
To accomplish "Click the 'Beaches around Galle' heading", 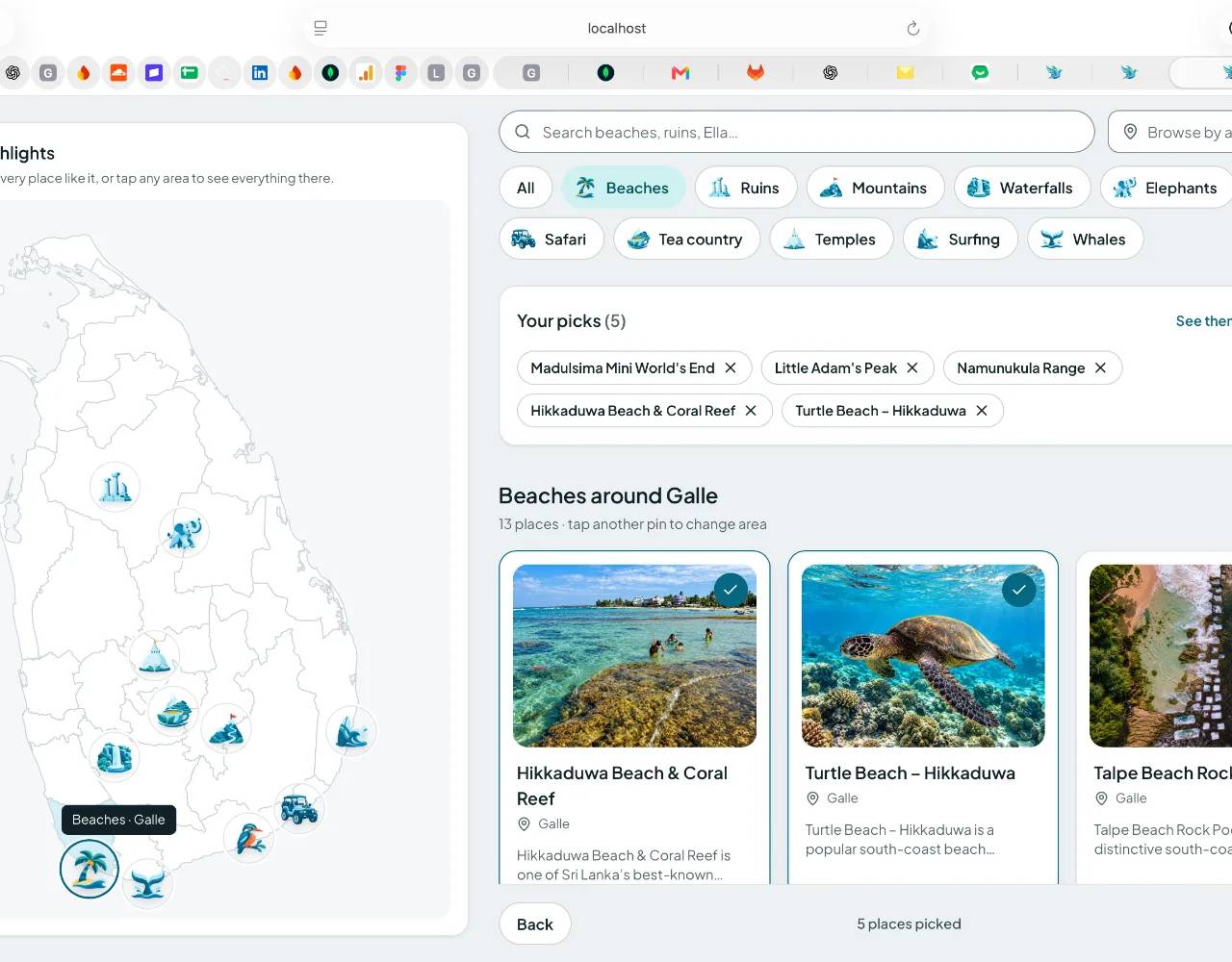I will click(608, 496).
